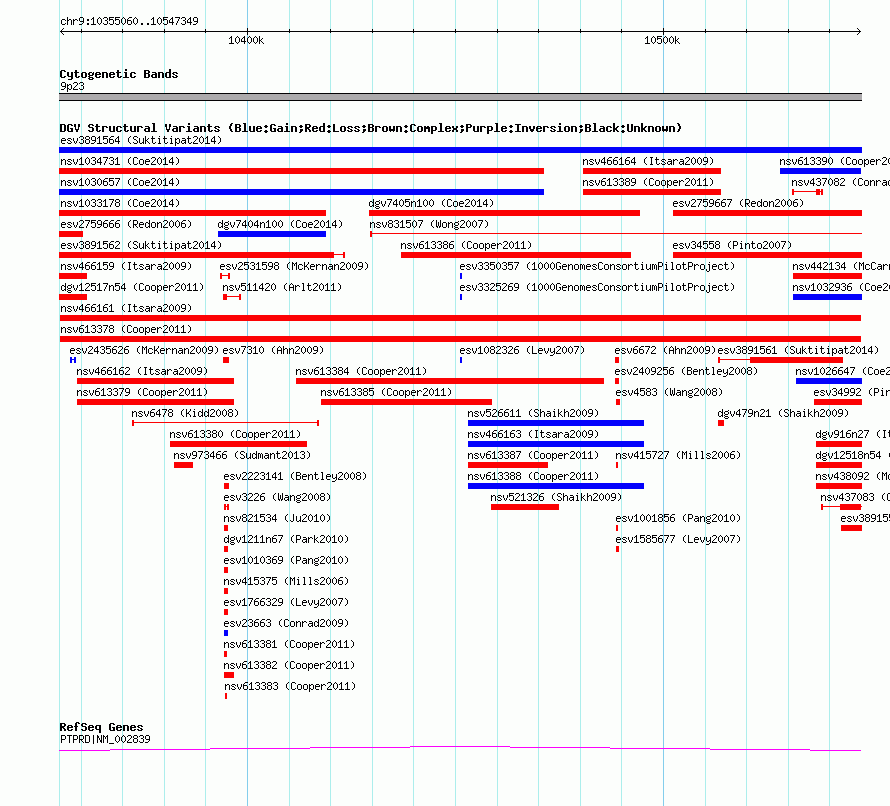Click the nsv466159 (Itsara2009) label
This screenshot has width=890, height=806.
[126, 266]
